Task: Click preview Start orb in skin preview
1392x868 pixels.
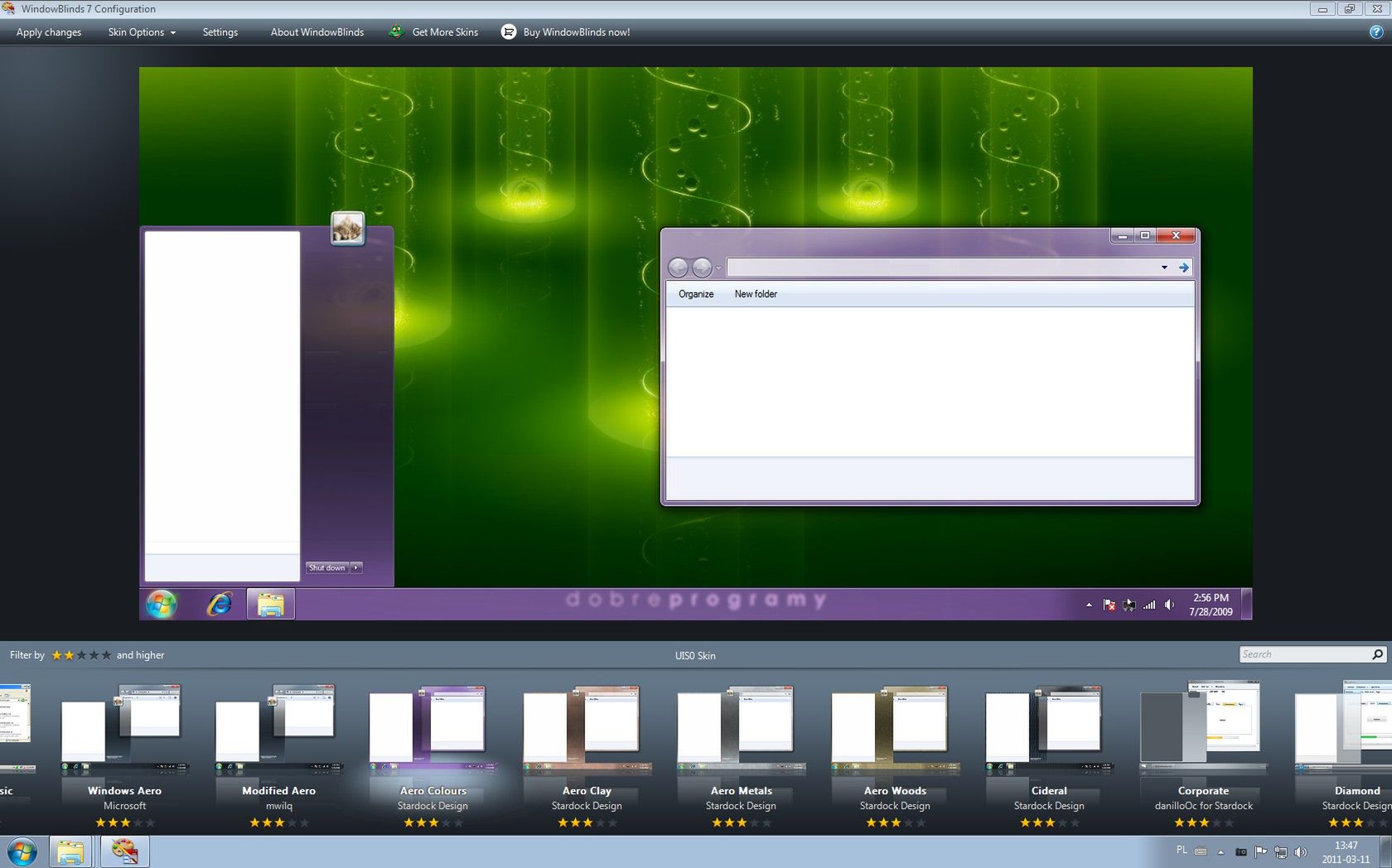Action: tap(162, 604)
